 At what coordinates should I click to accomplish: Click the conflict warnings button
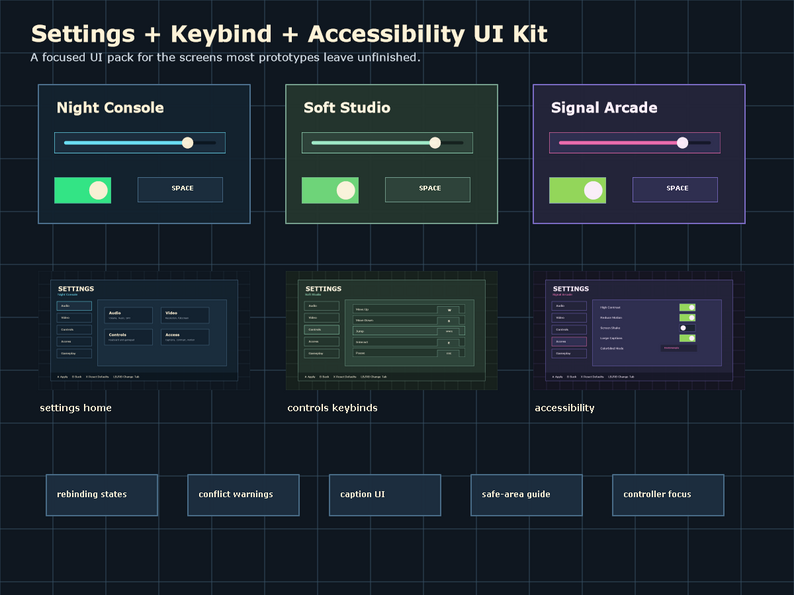pos(244,495)
